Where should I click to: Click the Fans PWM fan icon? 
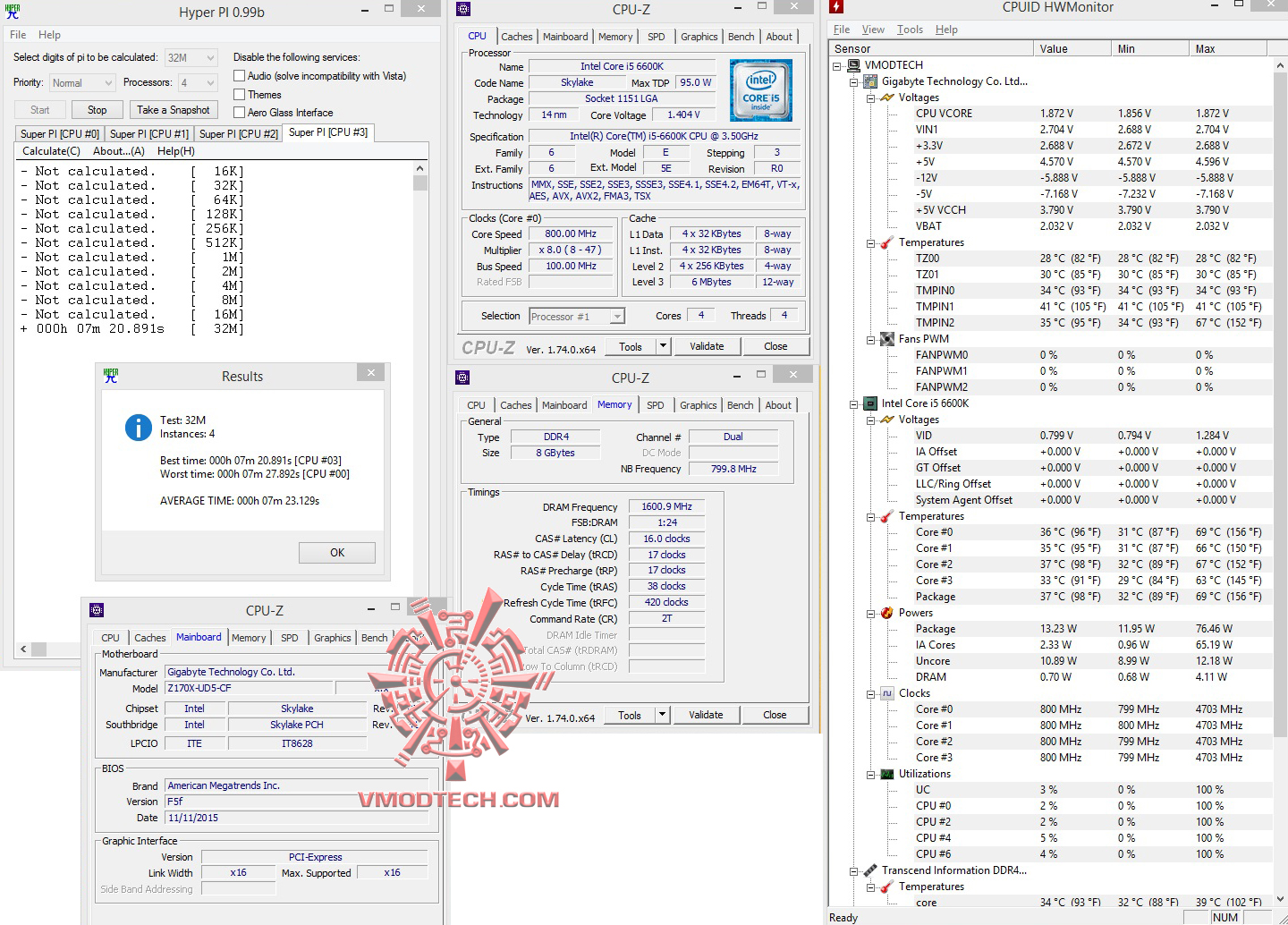tap(887, 339)
